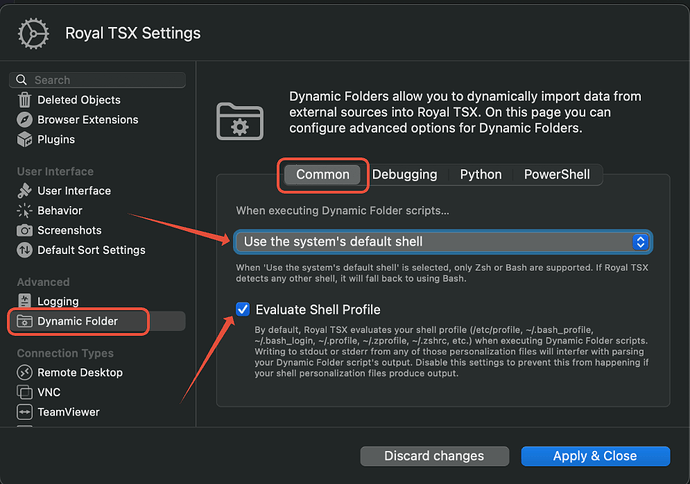The height and width of the screenshot is (484, 690).
Task: Click the Screenshots camera icon
Action: coord(25,231)
